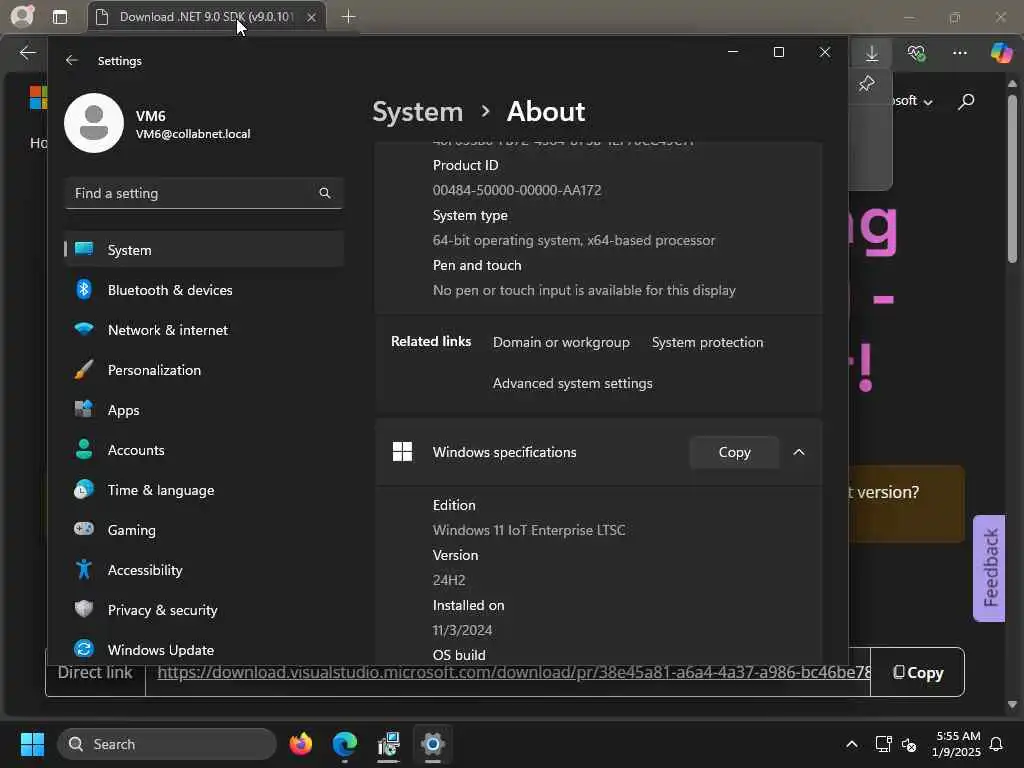The image size is (1024, 768).
Task: Click the Wi-Fi network icon in sidebar
Action: 84,328
